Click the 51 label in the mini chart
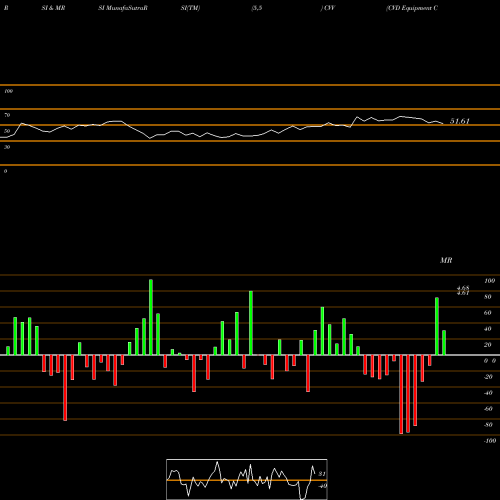The width and height of the screenshot is (500, 500). [322, 473]
